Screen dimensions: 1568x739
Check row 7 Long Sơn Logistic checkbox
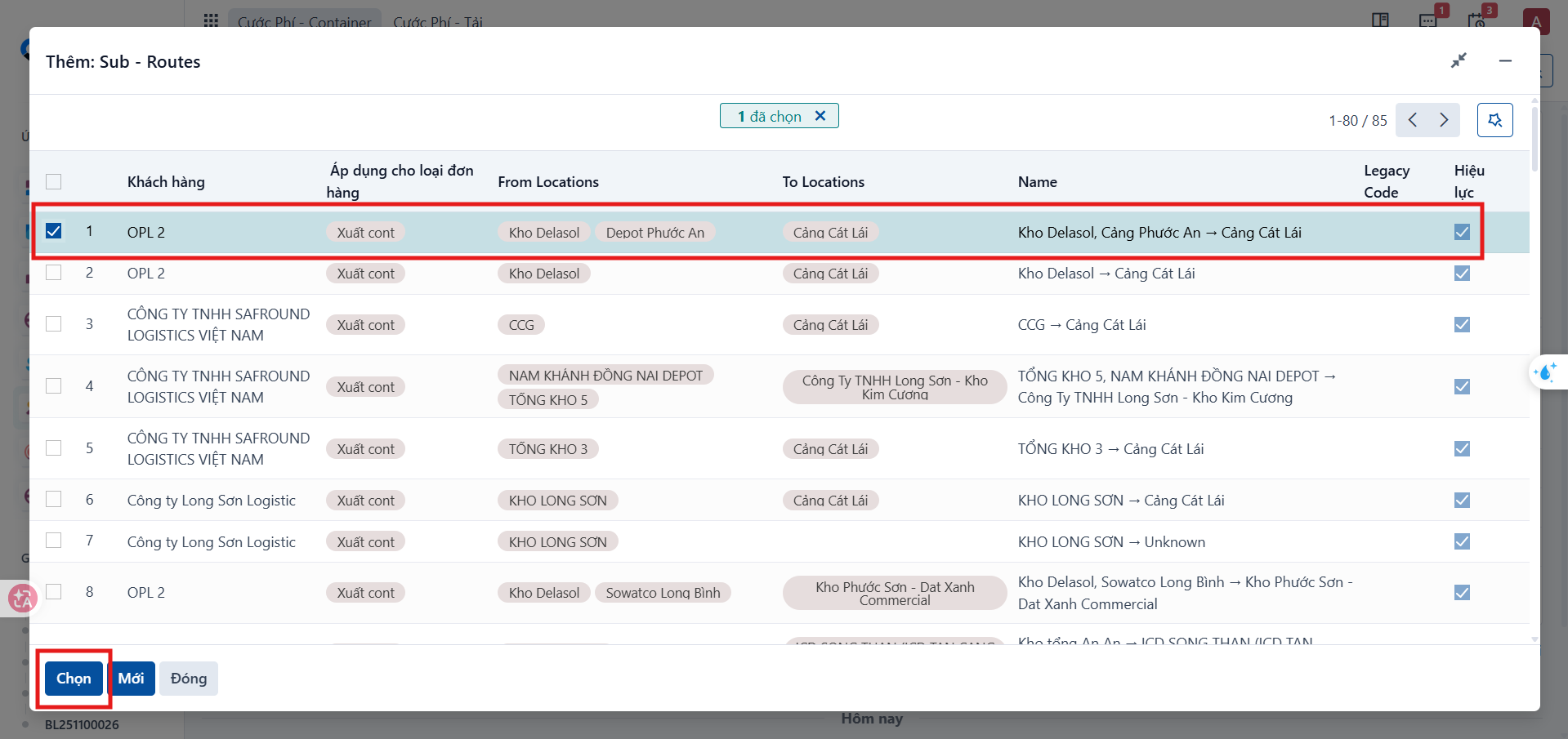pos(54,541)
